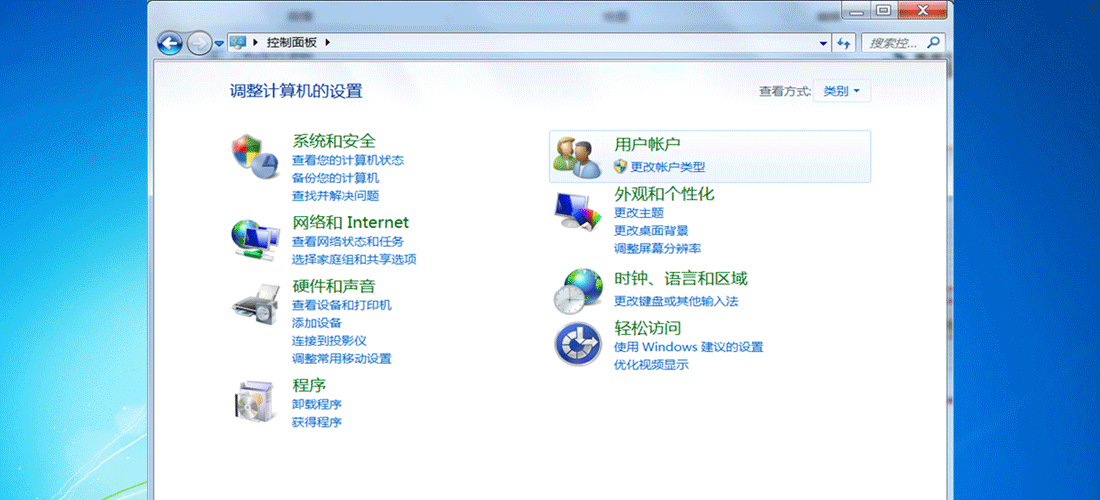Open the 外观和个性化 monitor icon

tap(577, 210)
